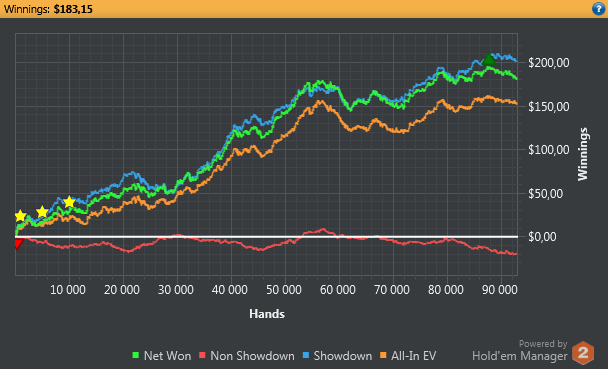Click the Hands x-axis title
This screenshot has width=608, height=369.
coord(267,314)
